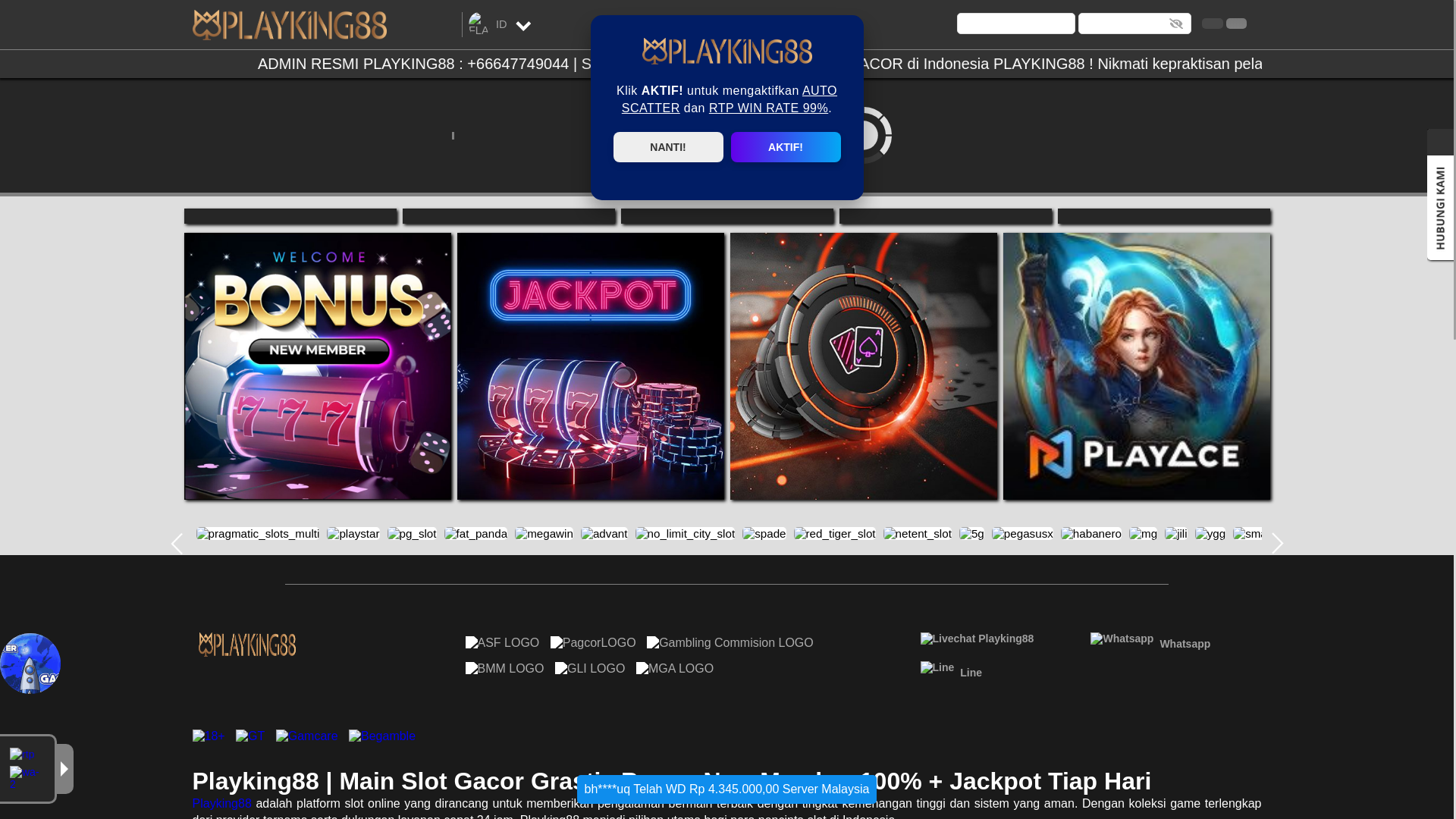Select pg_slot provider

pos(412,534)
